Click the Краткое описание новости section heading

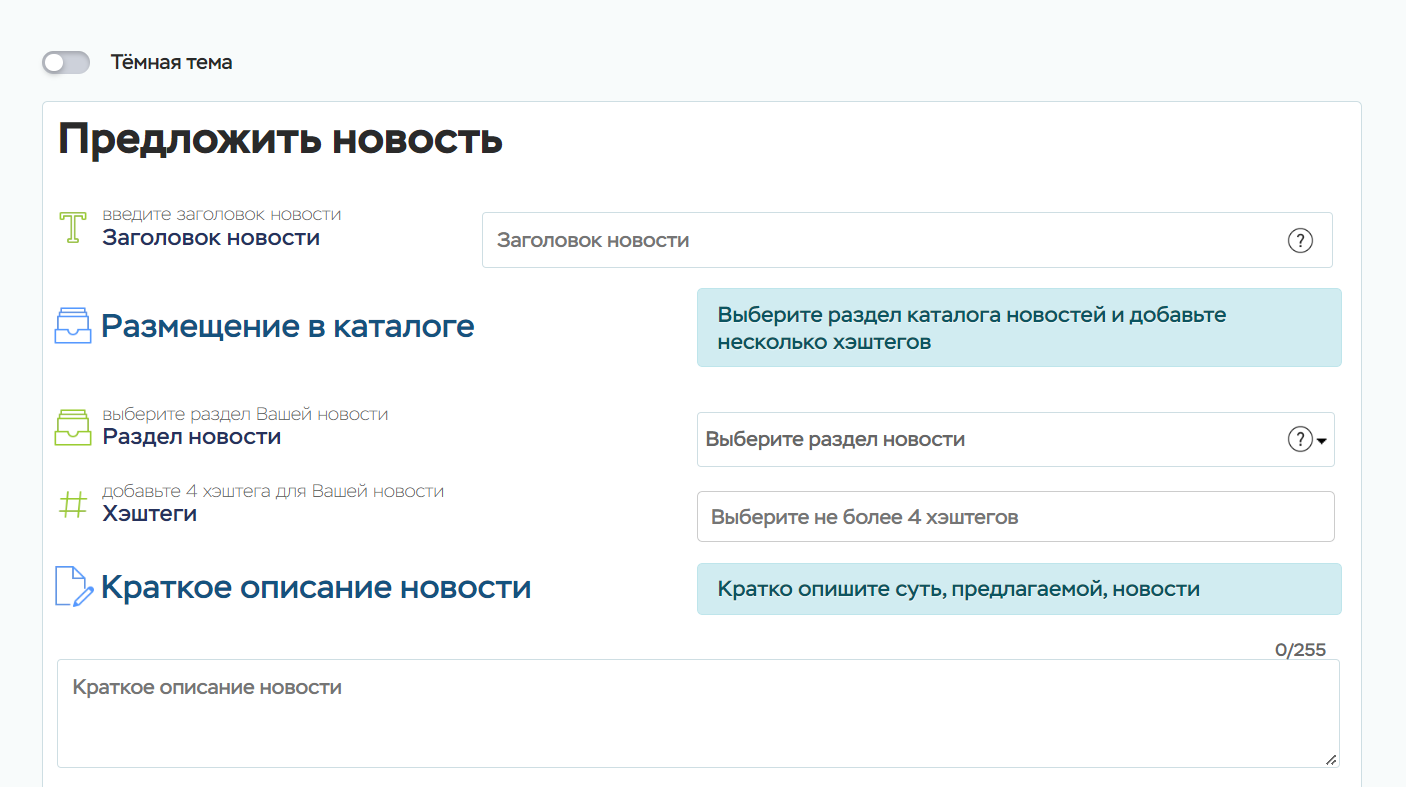tap(315, 587)
